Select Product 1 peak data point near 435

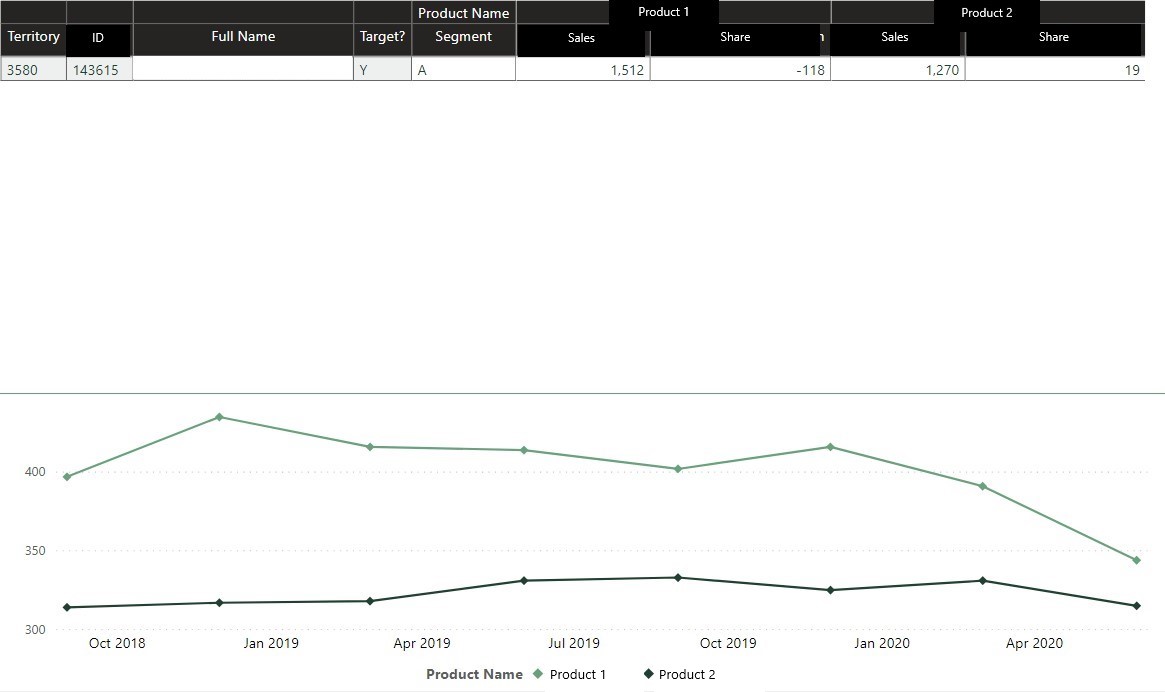[218, 417]
